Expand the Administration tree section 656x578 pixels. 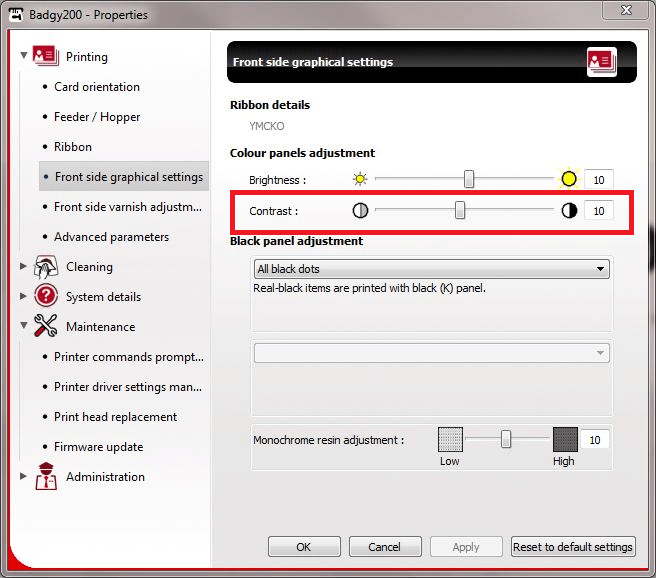pyautogui.click(x=23, y=476)
